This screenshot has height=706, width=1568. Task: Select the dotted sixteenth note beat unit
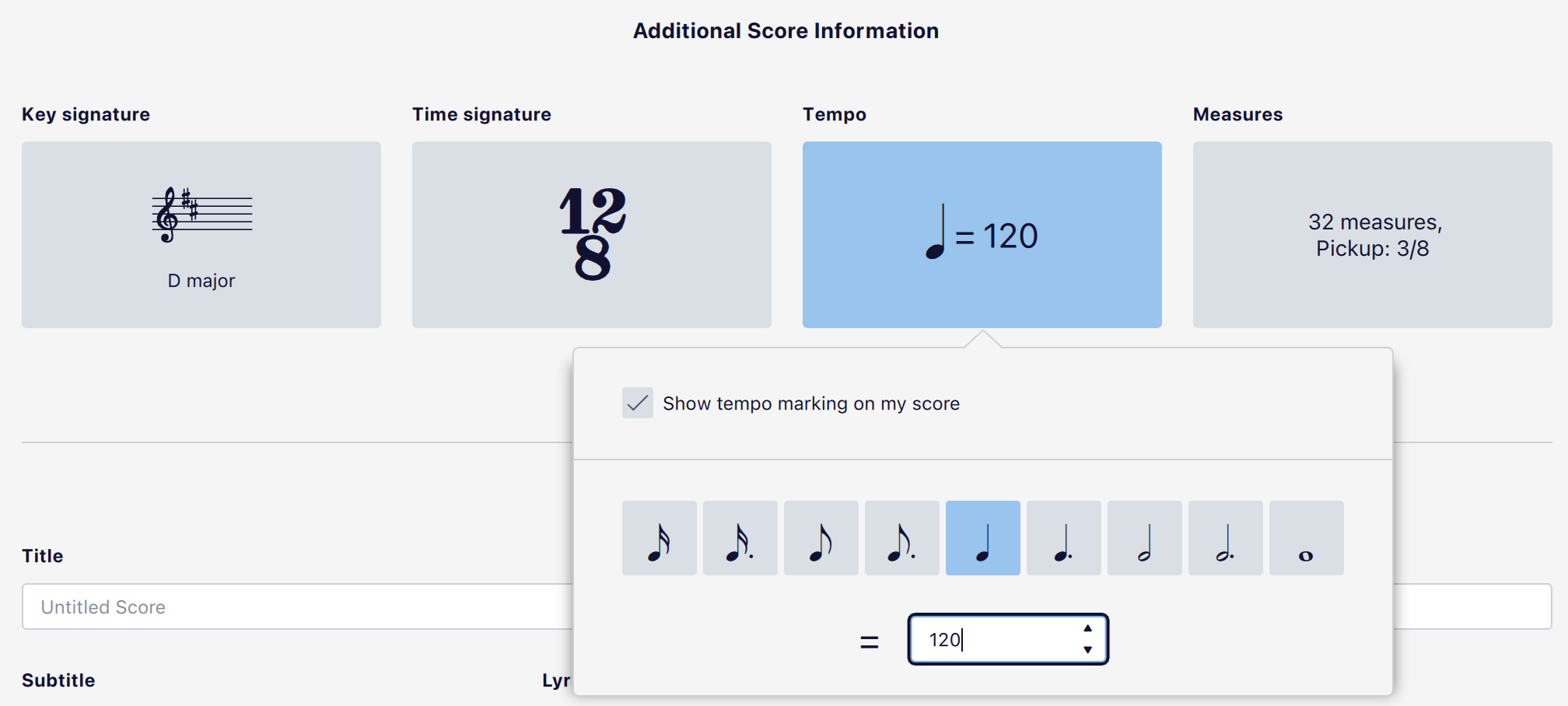coord(740,537)
